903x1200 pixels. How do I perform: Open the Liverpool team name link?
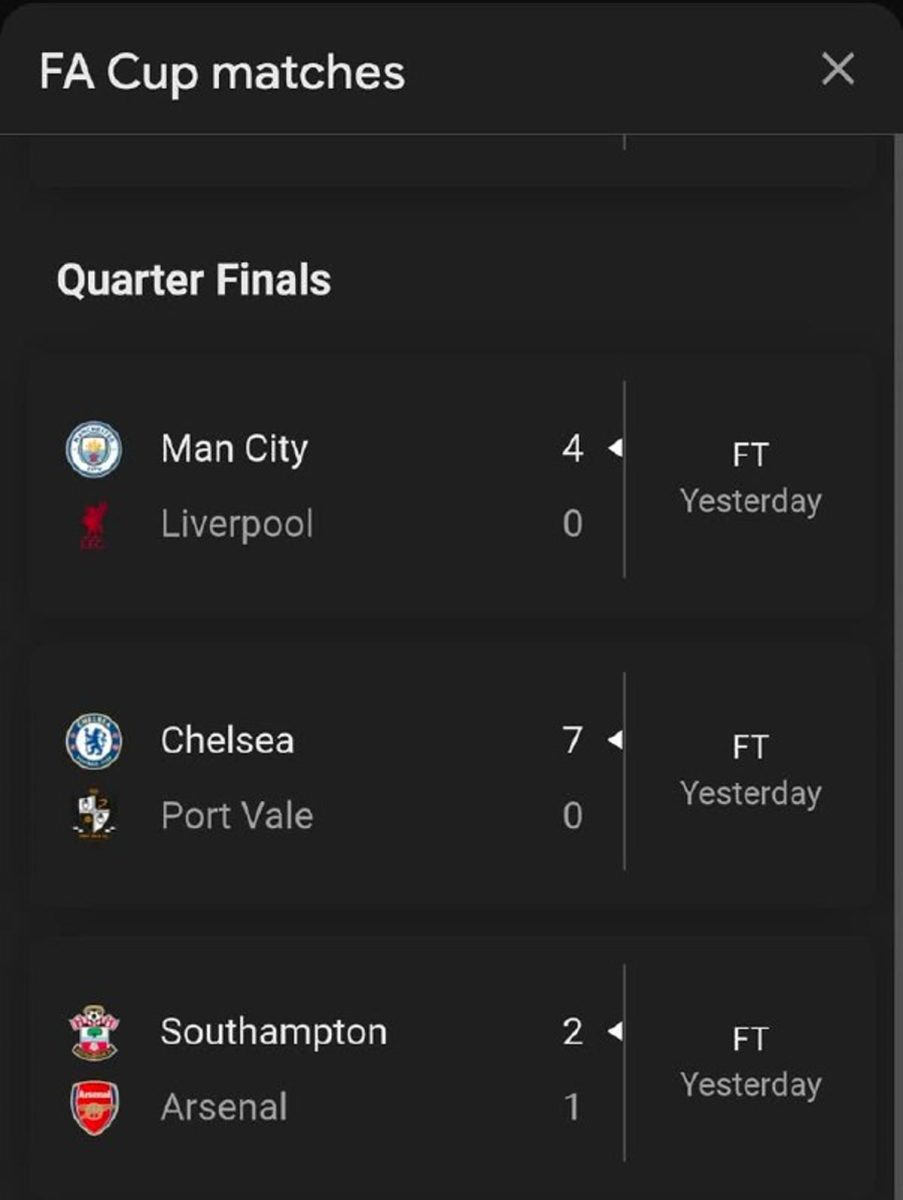[237, 524]
